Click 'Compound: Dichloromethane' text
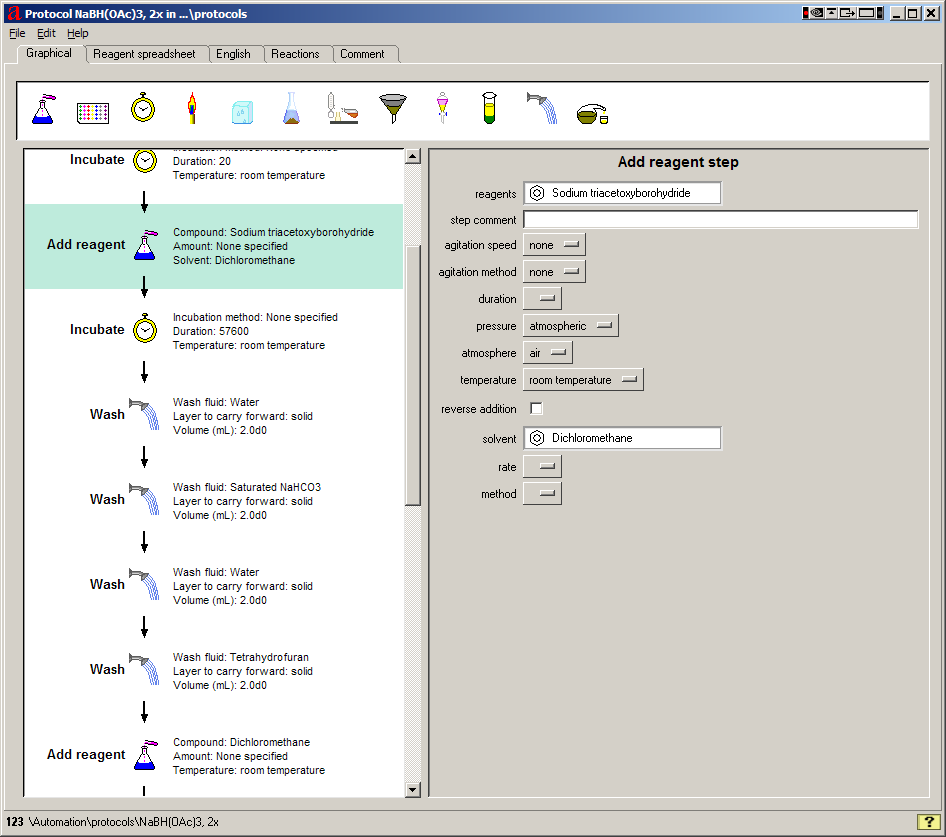The width and height of the screenshot is (946, 837). tap(241, 742)
